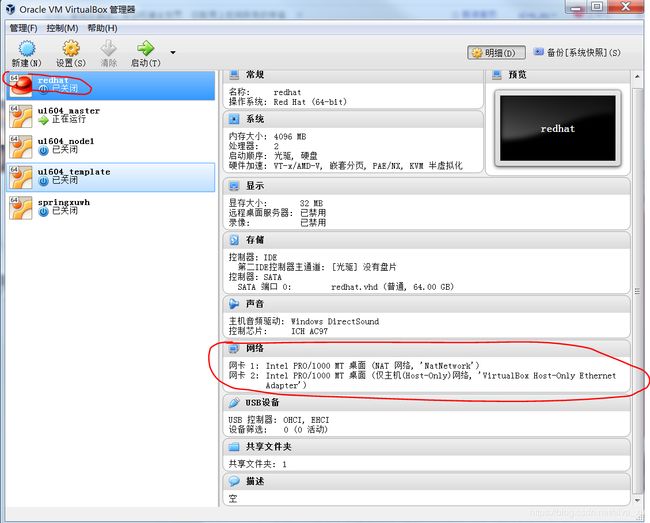The width and height of the screenshot is (650, 523).
Task: Click the text 'redhat.vhd (普通, 64.00 GB)'
Action: coord(393,287)
